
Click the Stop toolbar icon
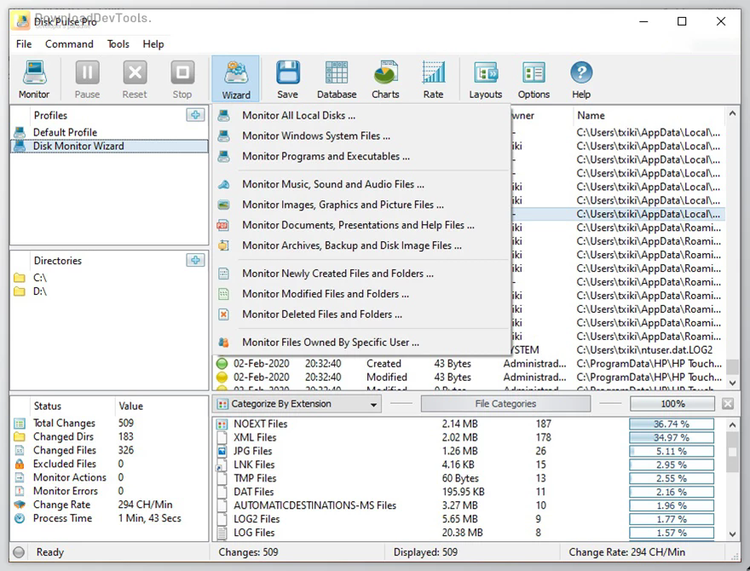pos(182,79)
